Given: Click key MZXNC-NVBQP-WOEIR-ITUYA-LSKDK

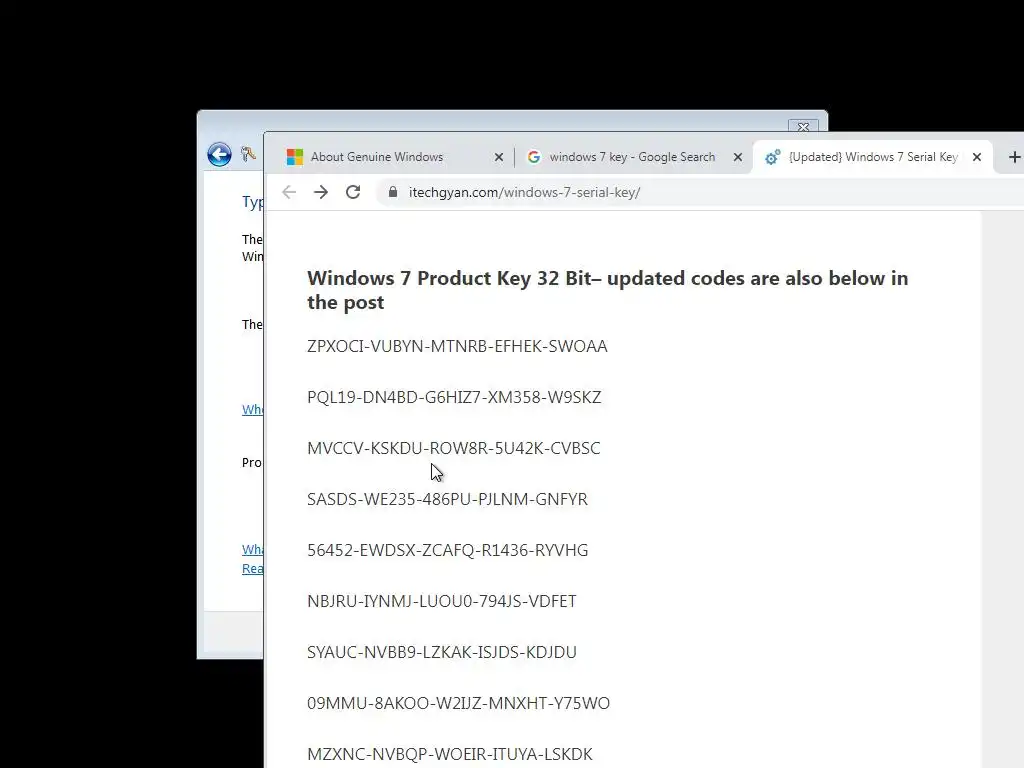Looking at the screenshot, I should 449,754.
